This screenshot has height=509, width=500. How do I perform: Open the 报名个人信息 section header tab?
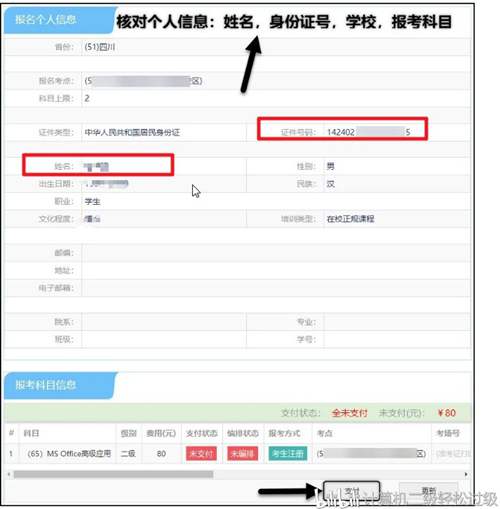coord(58,20)
